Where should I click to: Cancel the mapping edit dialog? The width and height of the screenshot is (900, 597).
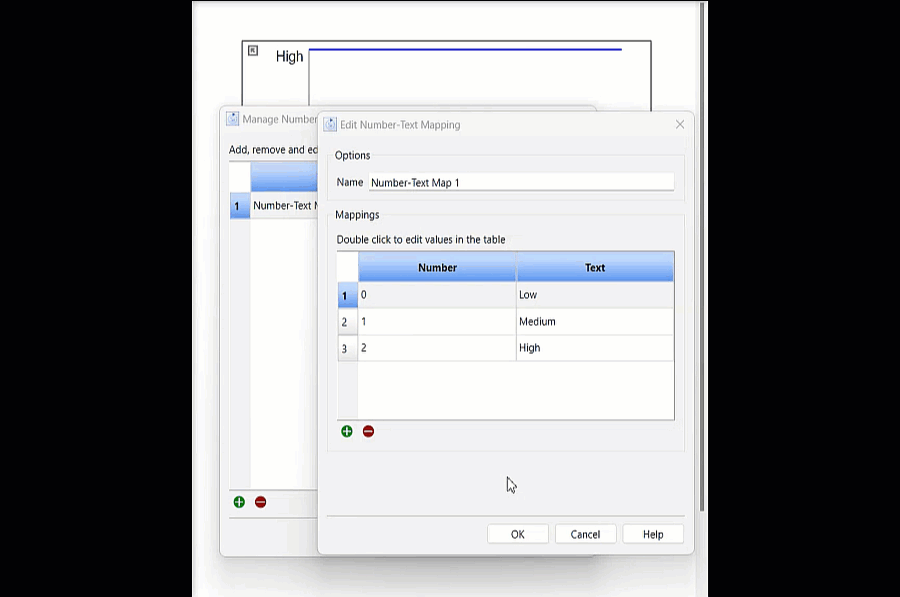click(585, 534)
